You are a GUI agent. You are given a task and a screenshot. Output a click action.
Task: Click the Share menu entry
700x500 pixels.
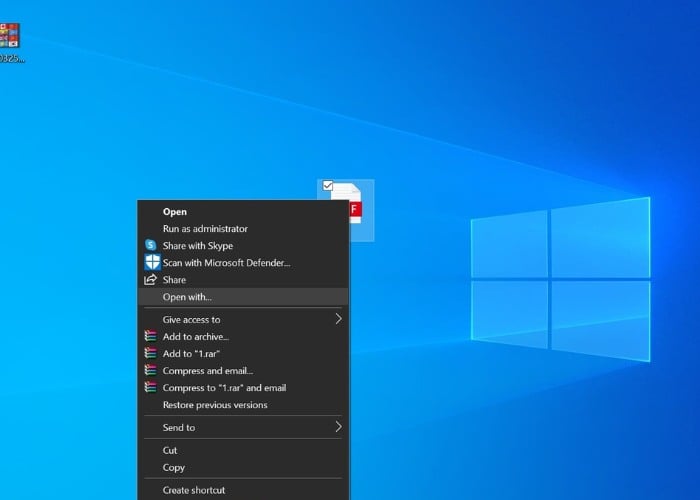pyautogui.click(x=243, y=280)
